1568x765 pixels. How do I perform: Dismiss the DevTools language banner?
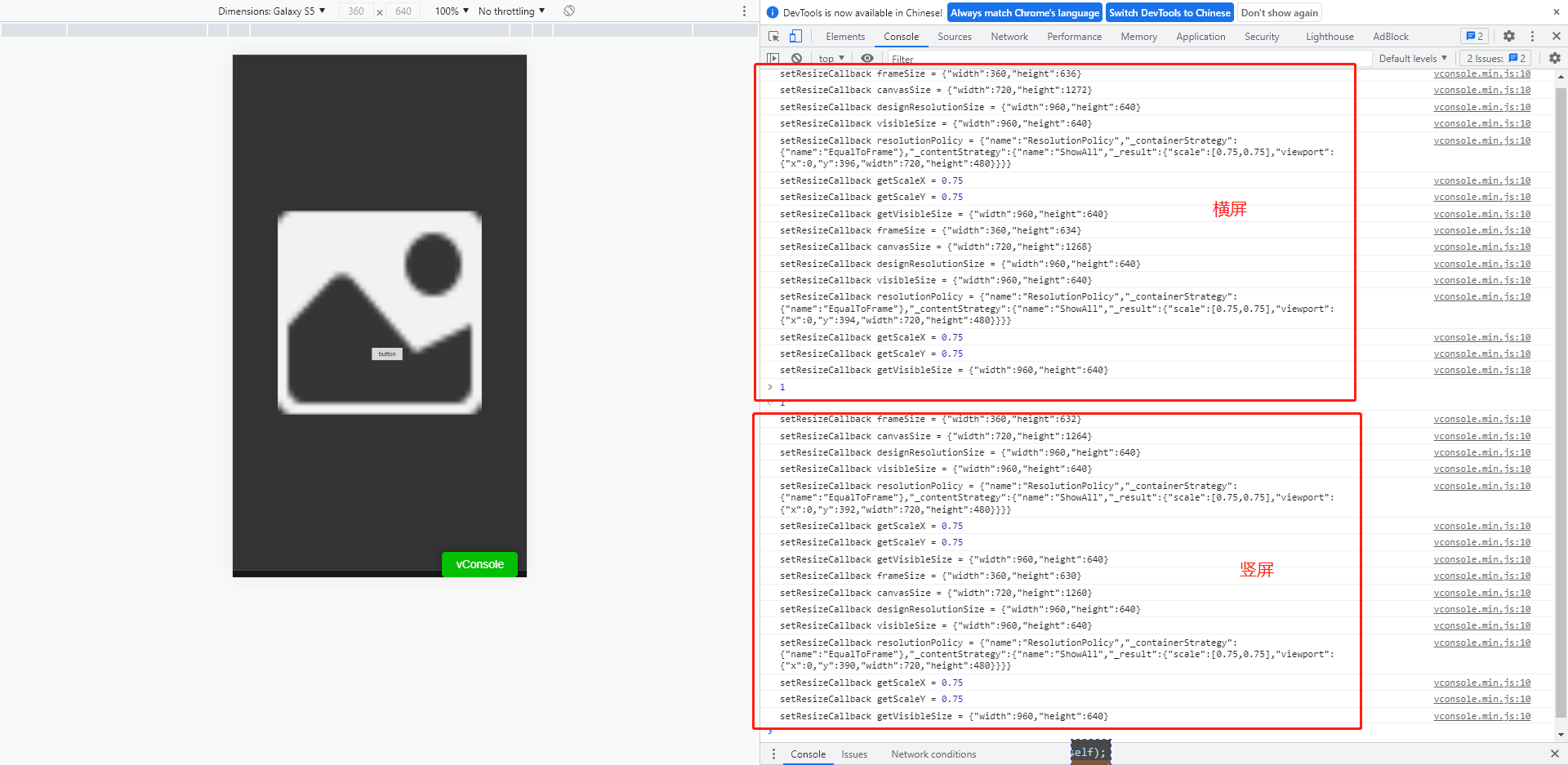coord(1556,12)
